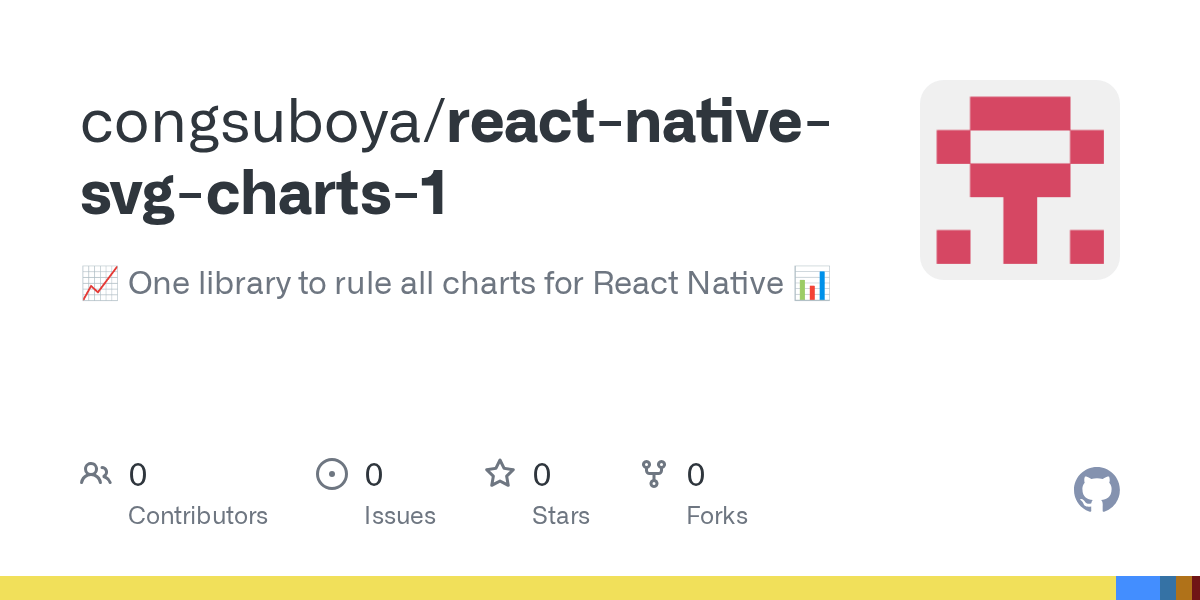Click the fork icon
Viewport: 1200px width, 600px height.
tap(654, 474)
